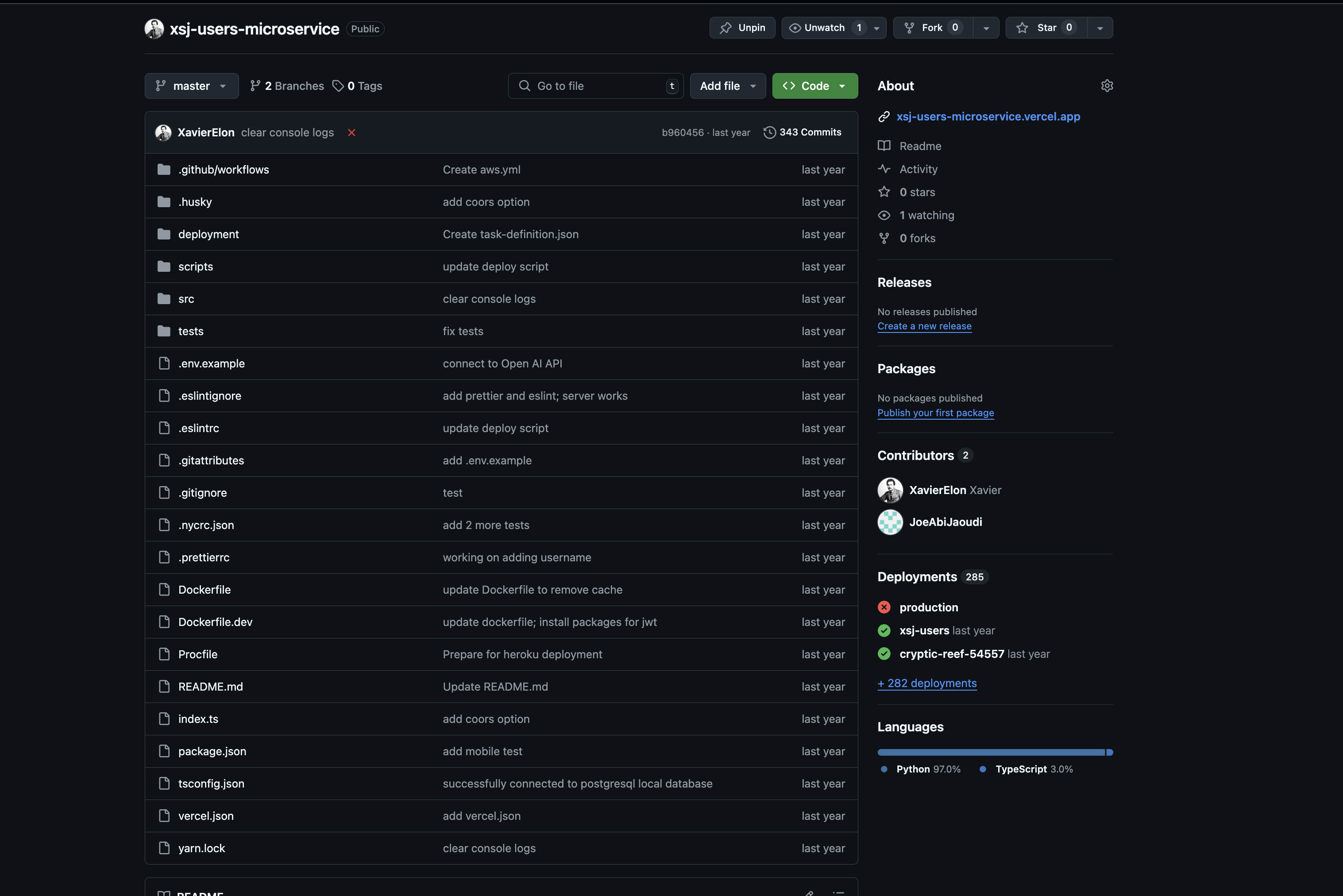This screenshot has width=1343, height=896.
Task: Unpin the repository
Action: tap(742, 27)
